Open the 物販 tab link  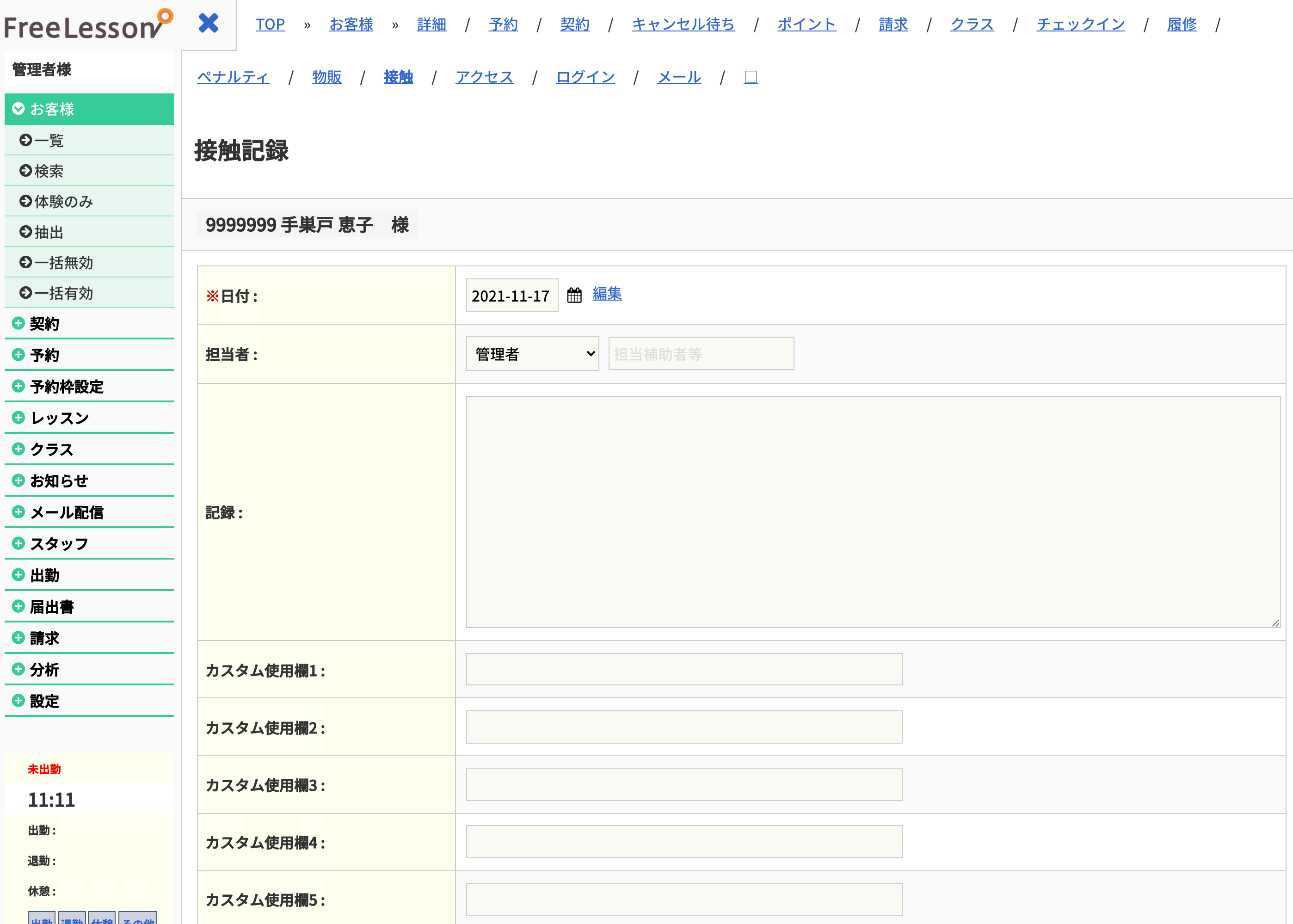pos(327,77)
